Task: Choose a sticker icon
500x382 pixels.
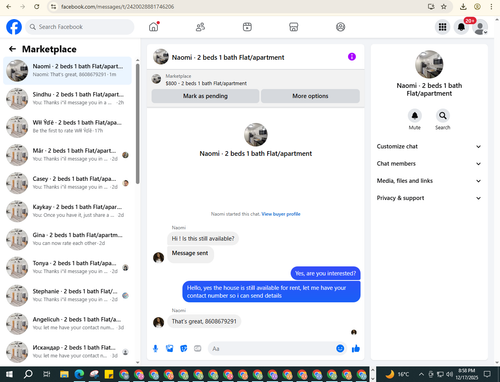Action: pos(184,349)
